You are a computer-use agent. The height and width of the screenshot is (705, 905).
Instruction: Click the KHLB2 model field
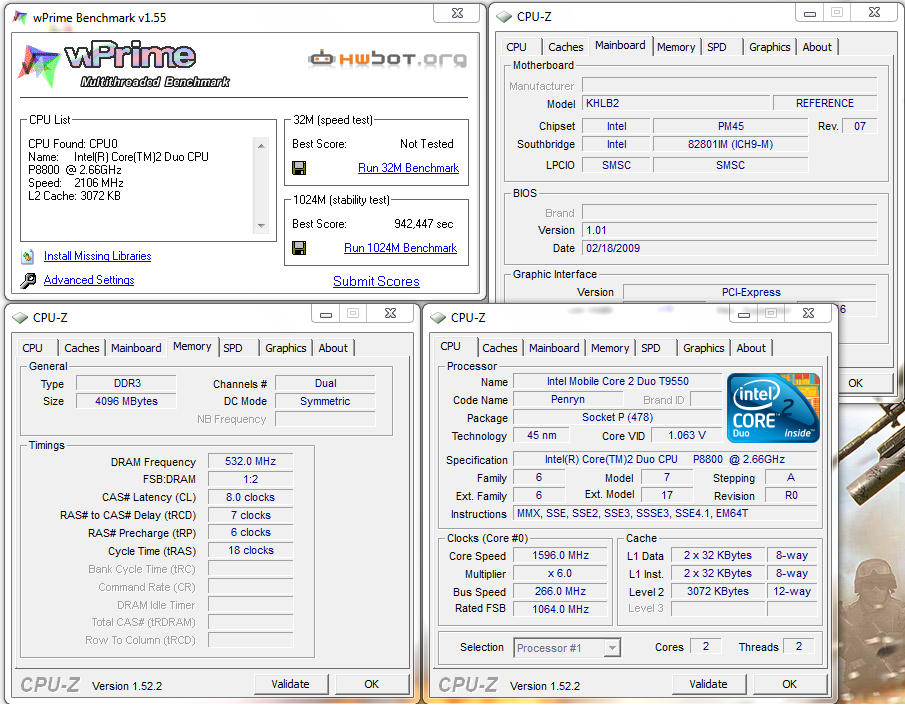click(x=676, y=103)
